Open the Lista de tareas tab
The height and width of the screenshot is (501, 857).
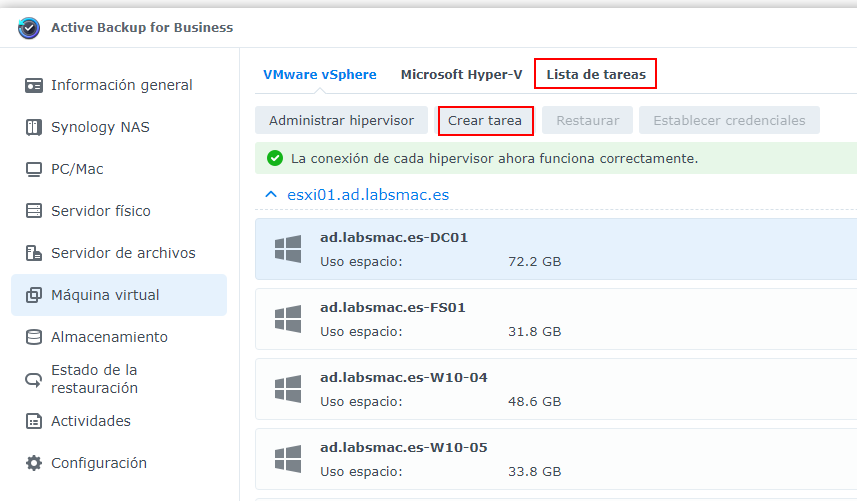(595, 74)
